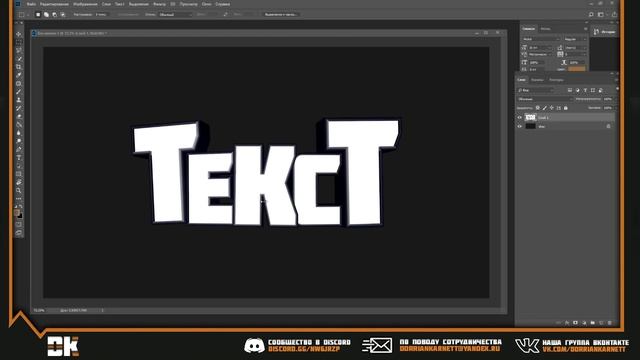The image size is (640, 360).
Task: Open the История panel button
Action: coord(604,32)
